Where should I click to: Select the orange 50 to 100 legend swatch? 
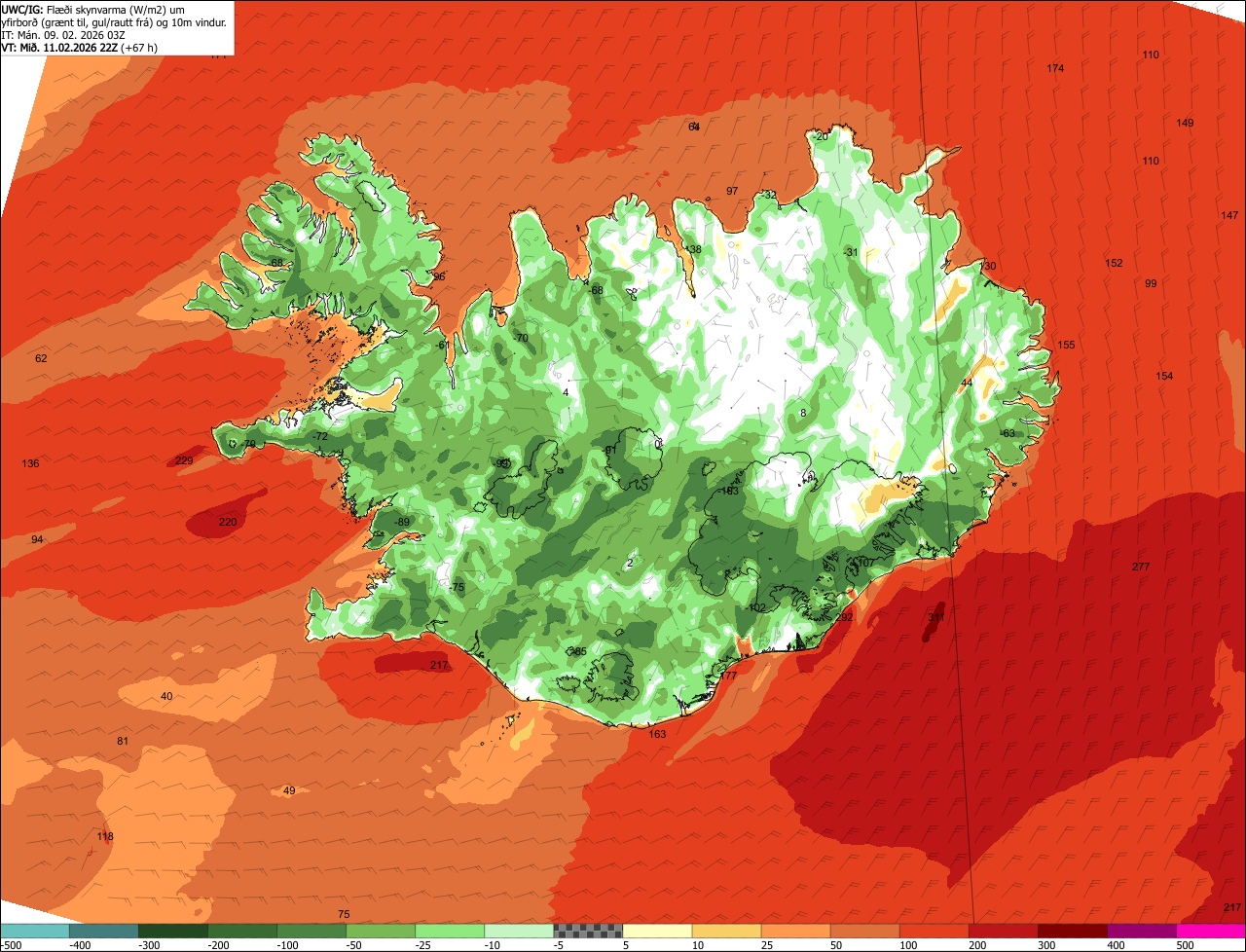pos(864,931)
